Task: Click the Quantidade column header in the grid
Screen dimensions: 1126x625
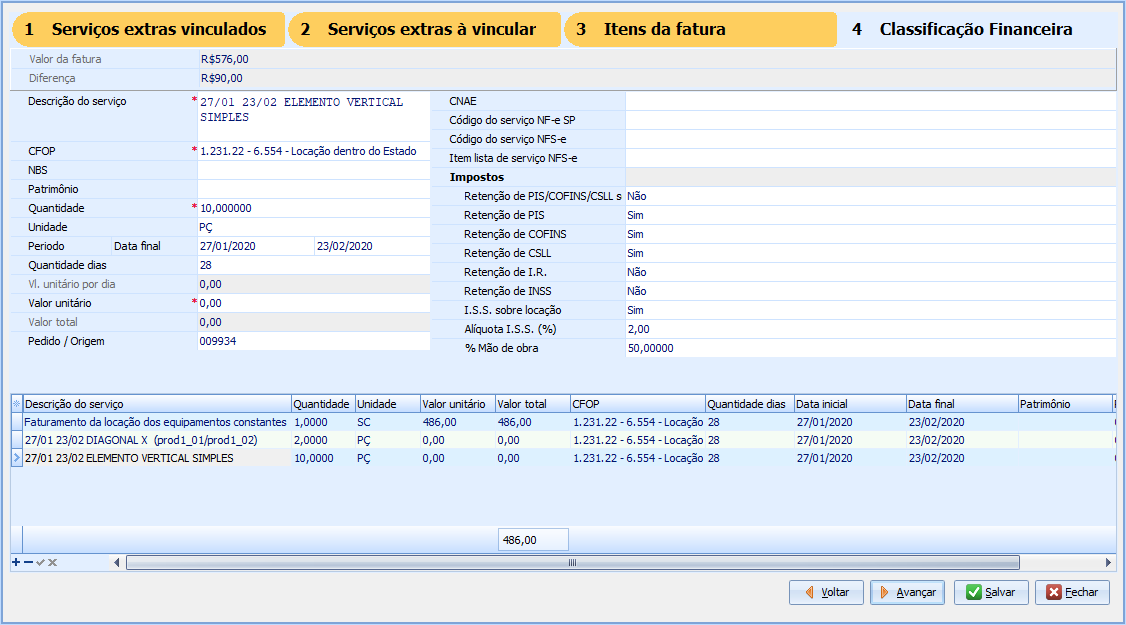Action: (x=323, y=404)
